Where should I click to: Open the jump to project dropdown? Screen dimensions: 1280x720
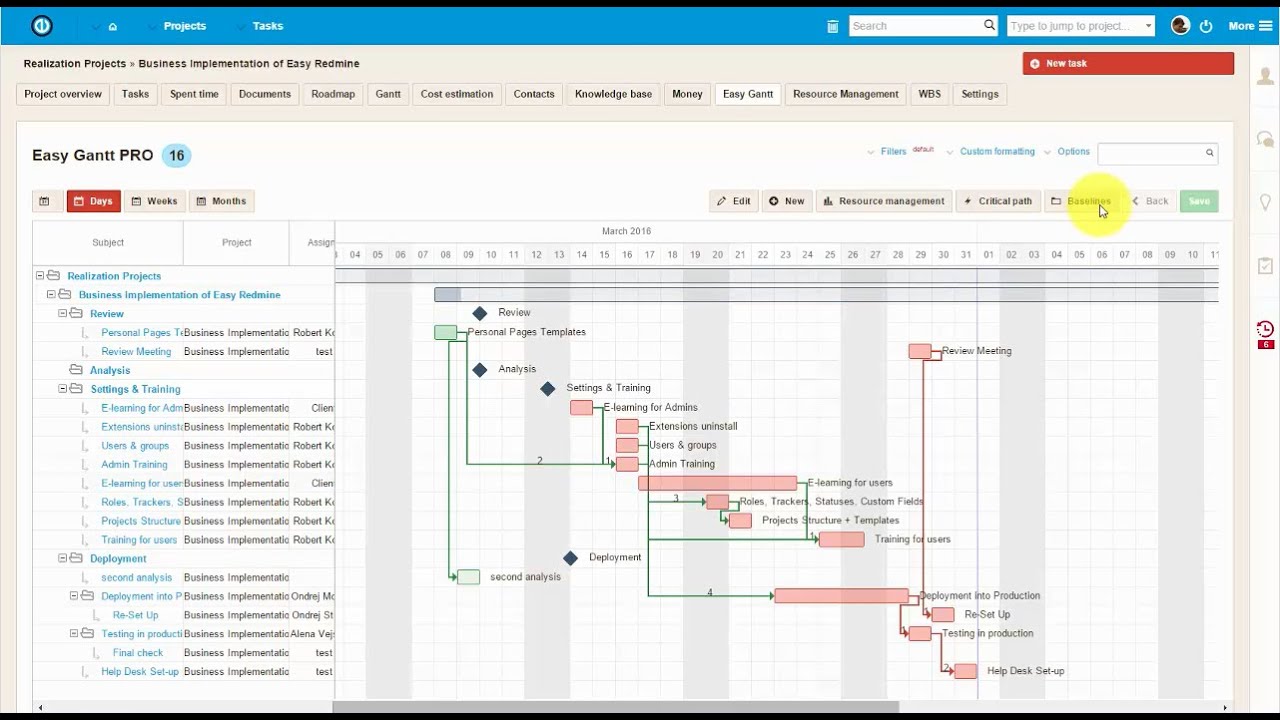point(1081,26)
